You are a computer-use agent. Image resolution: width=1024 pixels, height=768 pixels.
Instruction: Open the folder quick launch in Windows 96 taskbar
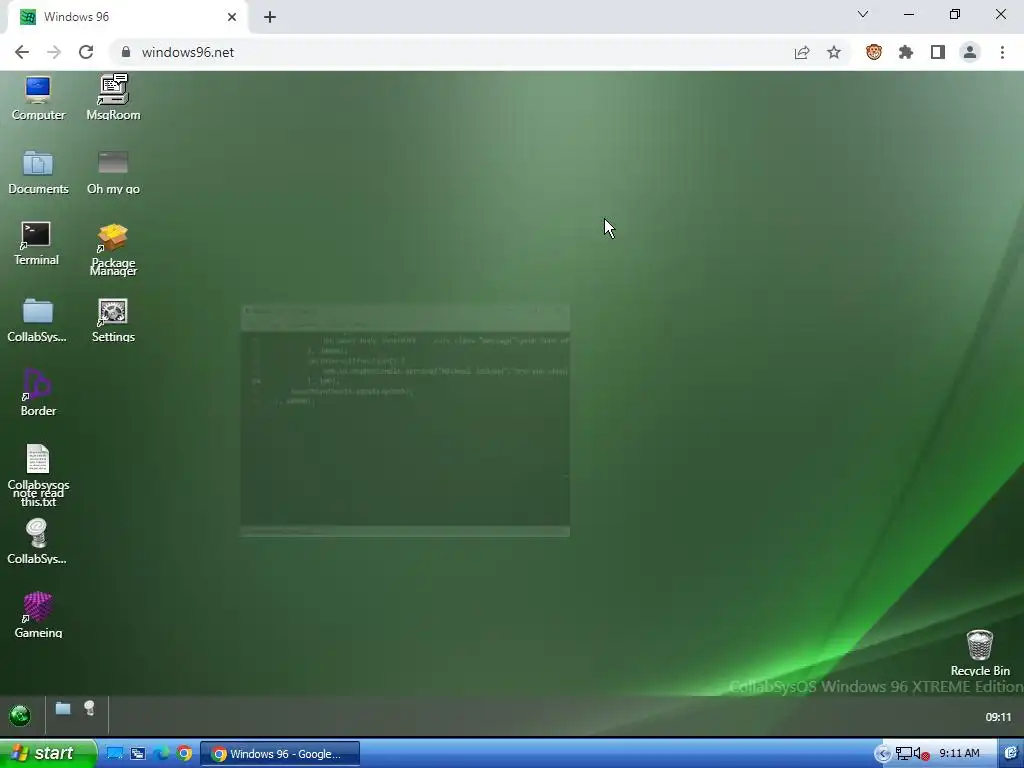click(63, 709)
